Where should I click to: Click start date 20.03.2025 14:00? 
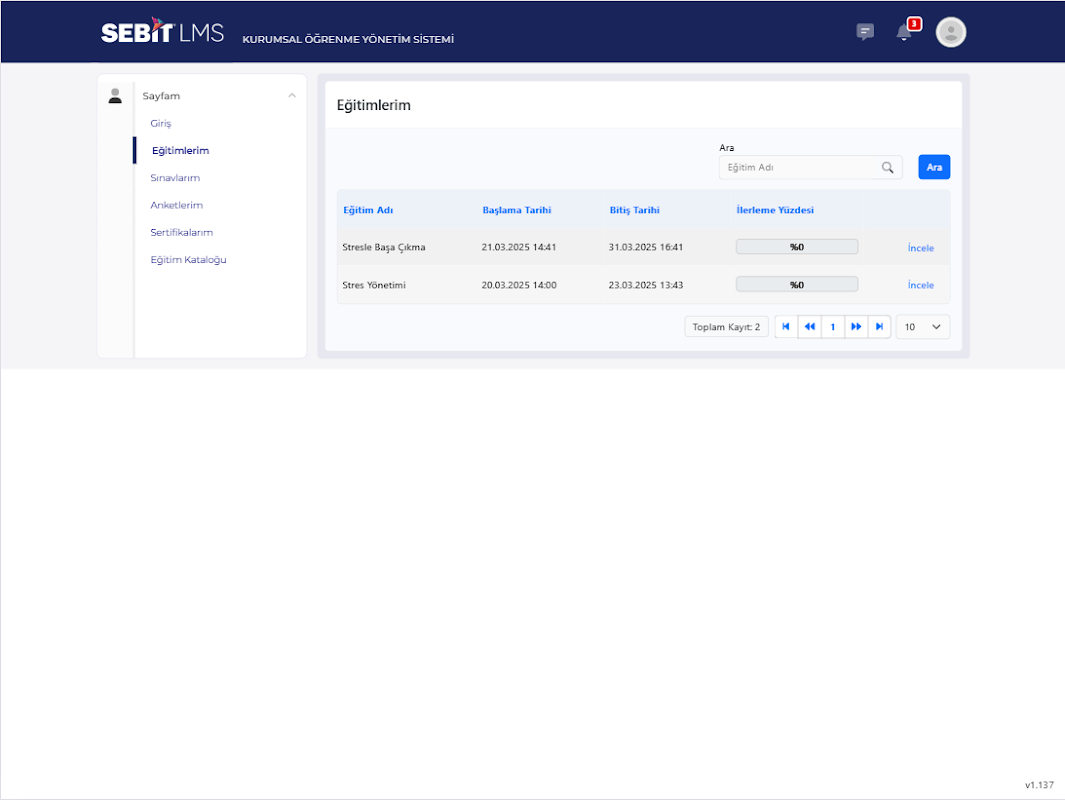(x=519, y=285)
